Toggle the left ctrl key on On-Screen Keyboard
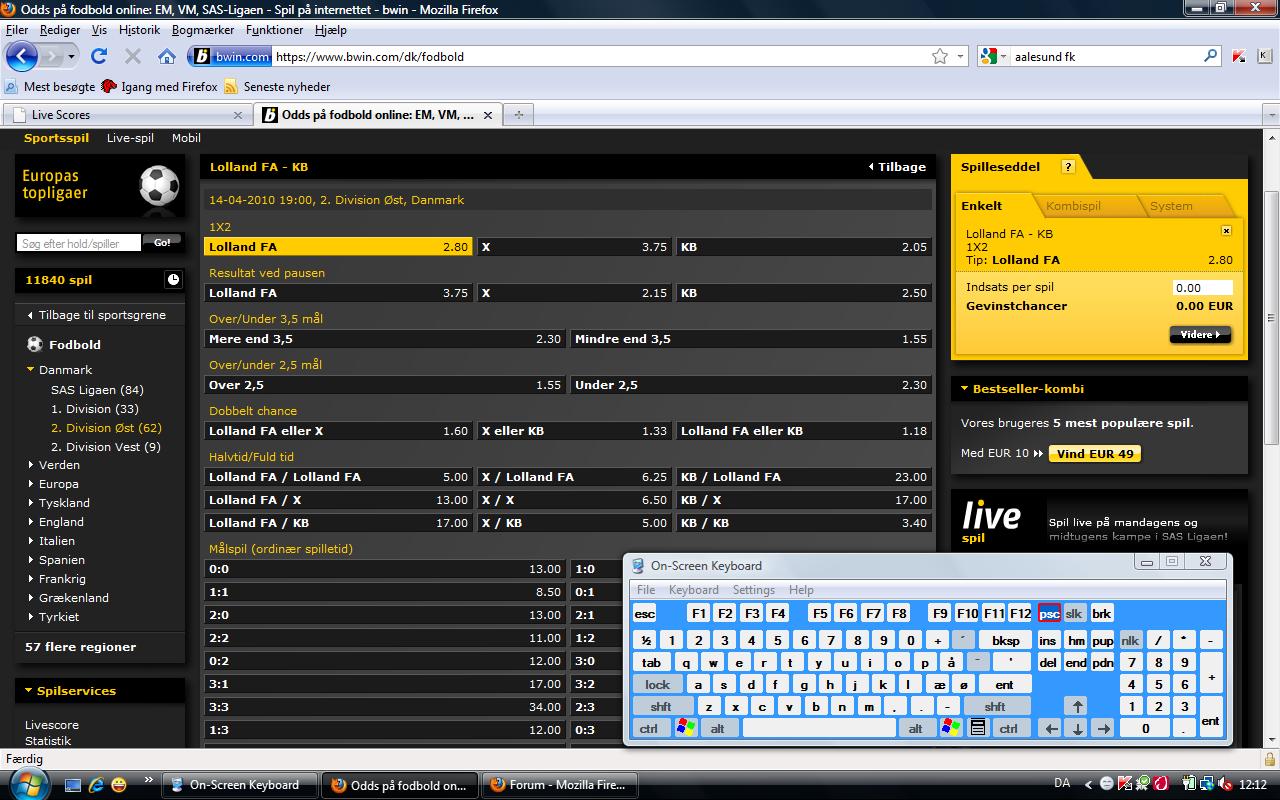The image size is (1280, 800). pyautogui.click(x=649, y=728)
